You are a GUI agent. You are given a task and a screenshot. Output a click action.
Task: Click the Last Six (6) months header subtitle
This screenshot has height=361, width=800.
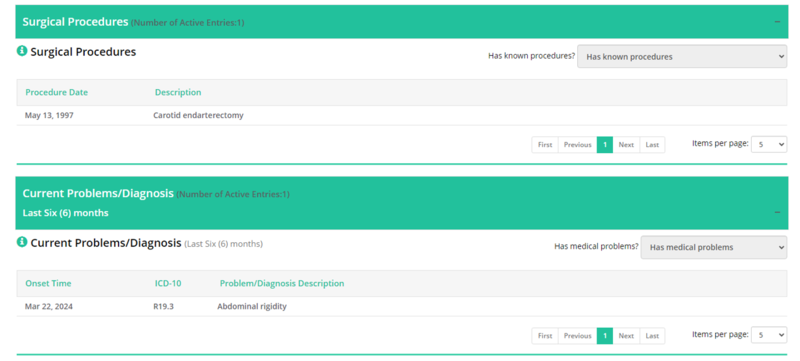[x=65, y=213]
